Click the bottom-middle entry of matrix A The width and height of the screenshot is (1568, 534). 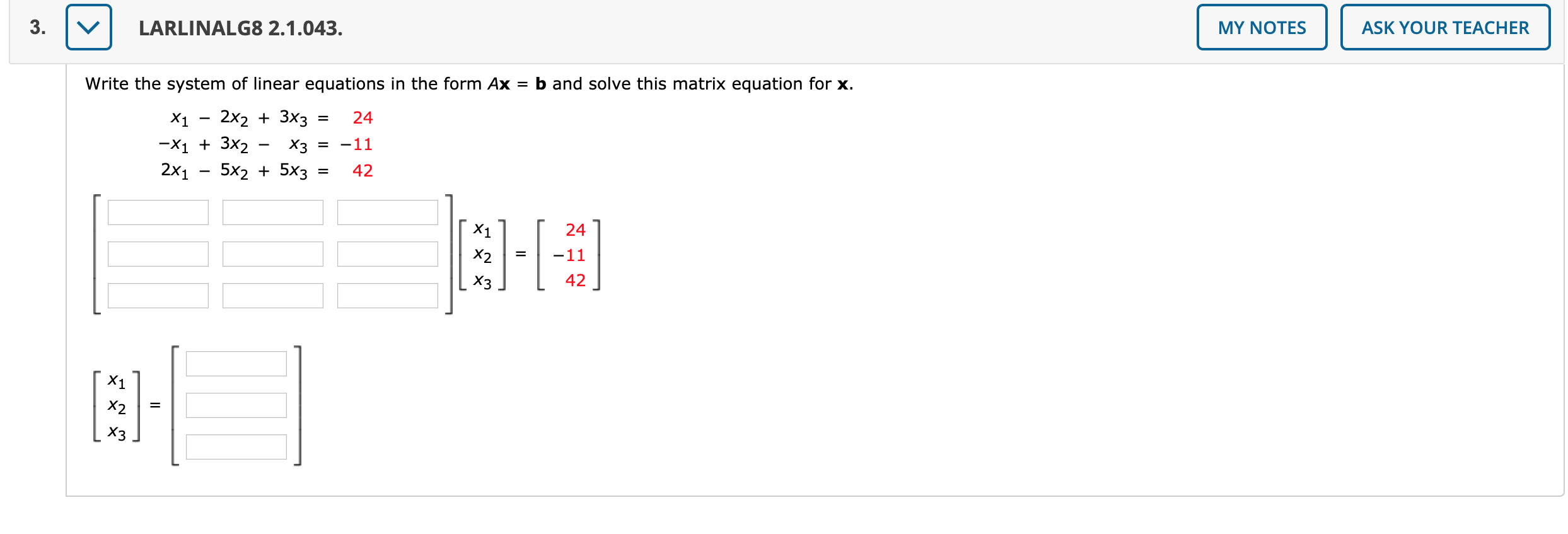point(273,295)
